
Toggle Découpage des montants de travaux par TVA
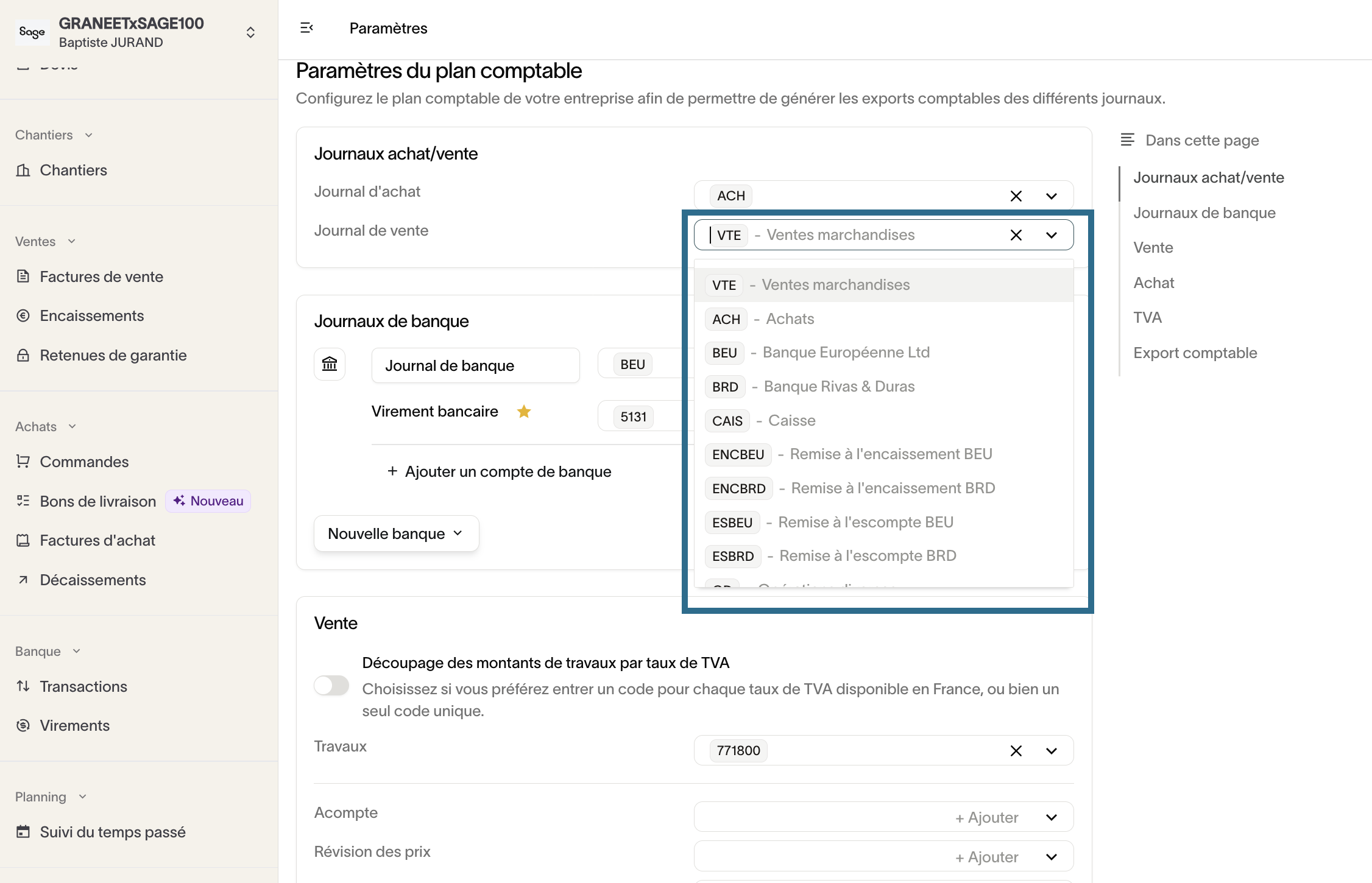pyautogui.click(x=331, y=685)
